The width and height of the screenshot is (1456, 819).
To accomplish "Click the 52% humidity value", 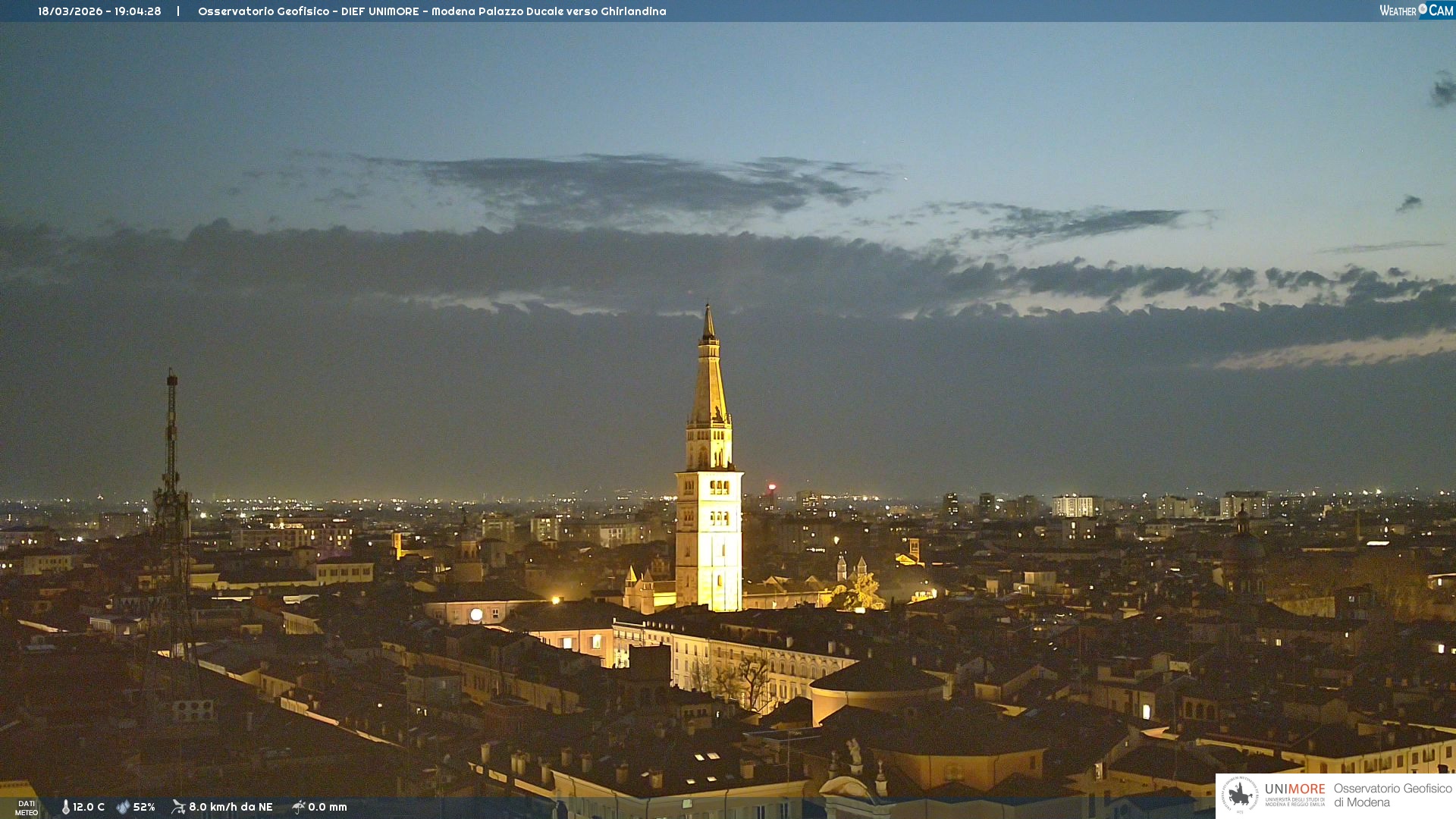I will 144,807.
